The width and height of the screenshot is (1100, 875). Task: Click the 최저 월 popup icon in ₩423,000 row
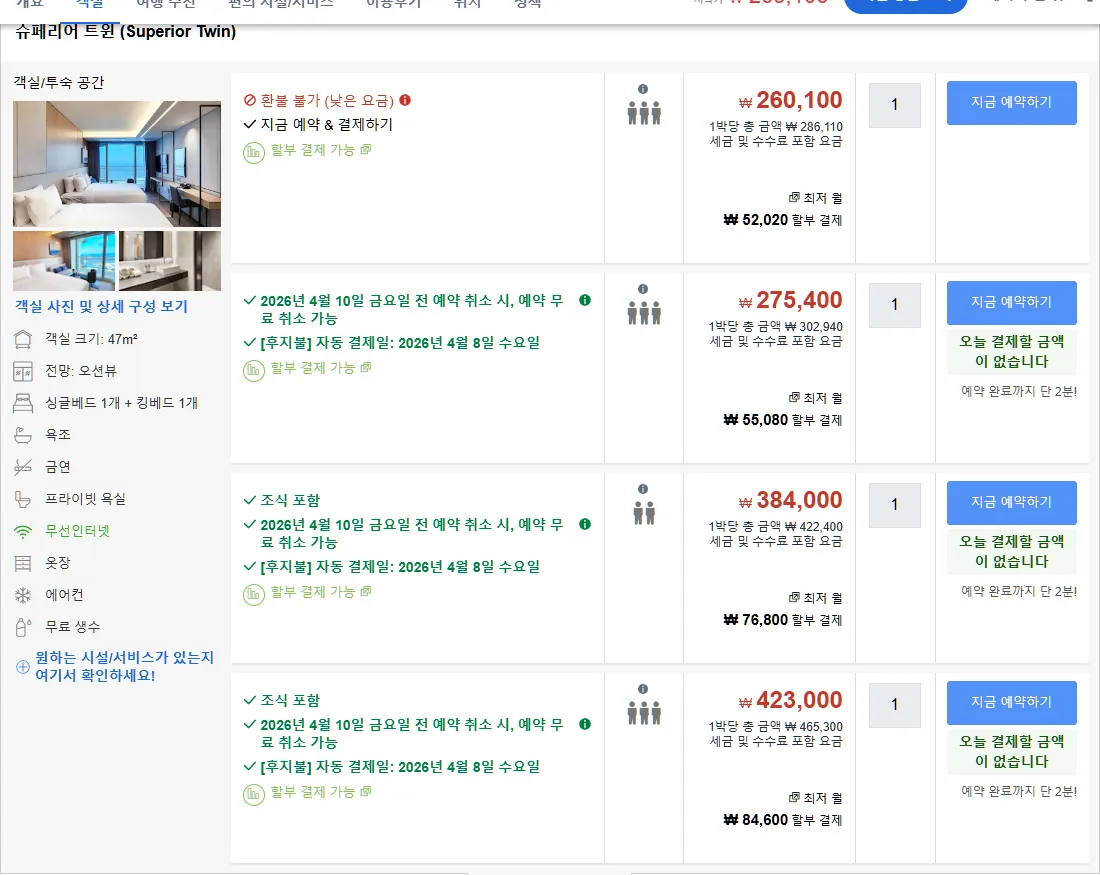coord(794,797)
